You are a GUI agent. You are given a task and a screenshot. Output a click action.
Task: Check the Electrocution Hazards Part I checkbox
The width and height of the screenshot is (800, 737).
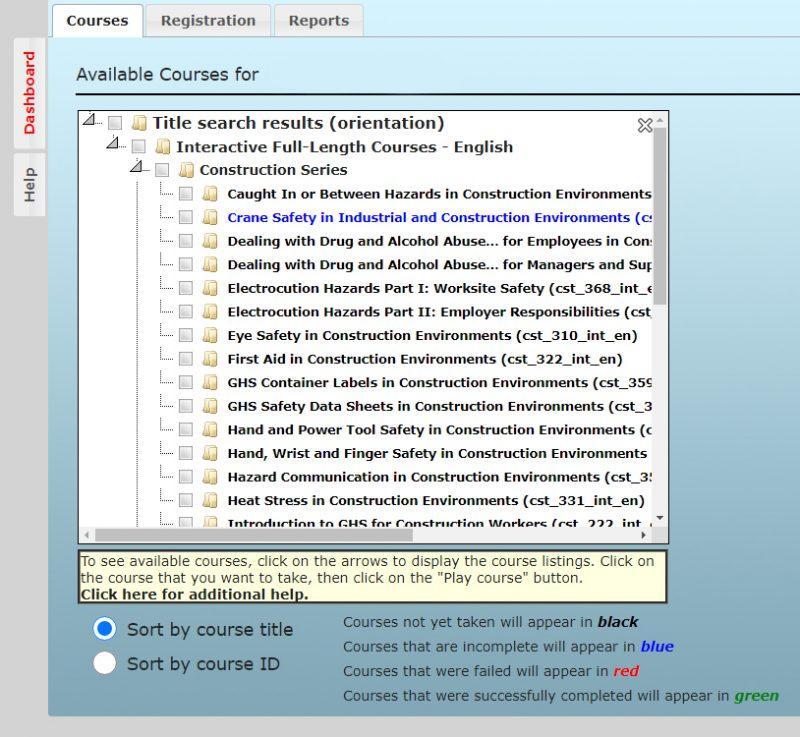click(x=186, y=288)
